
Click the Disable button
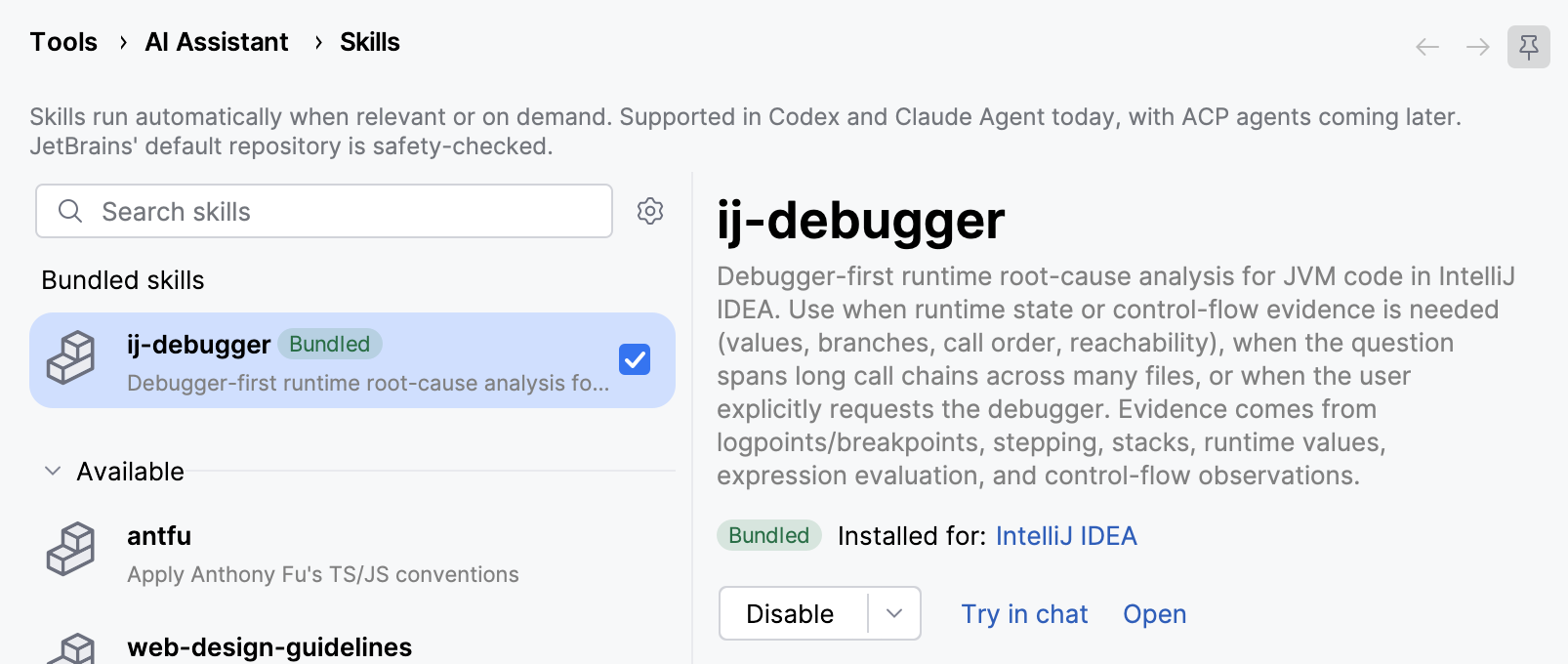pyautogui.click(x=791, y=613)
